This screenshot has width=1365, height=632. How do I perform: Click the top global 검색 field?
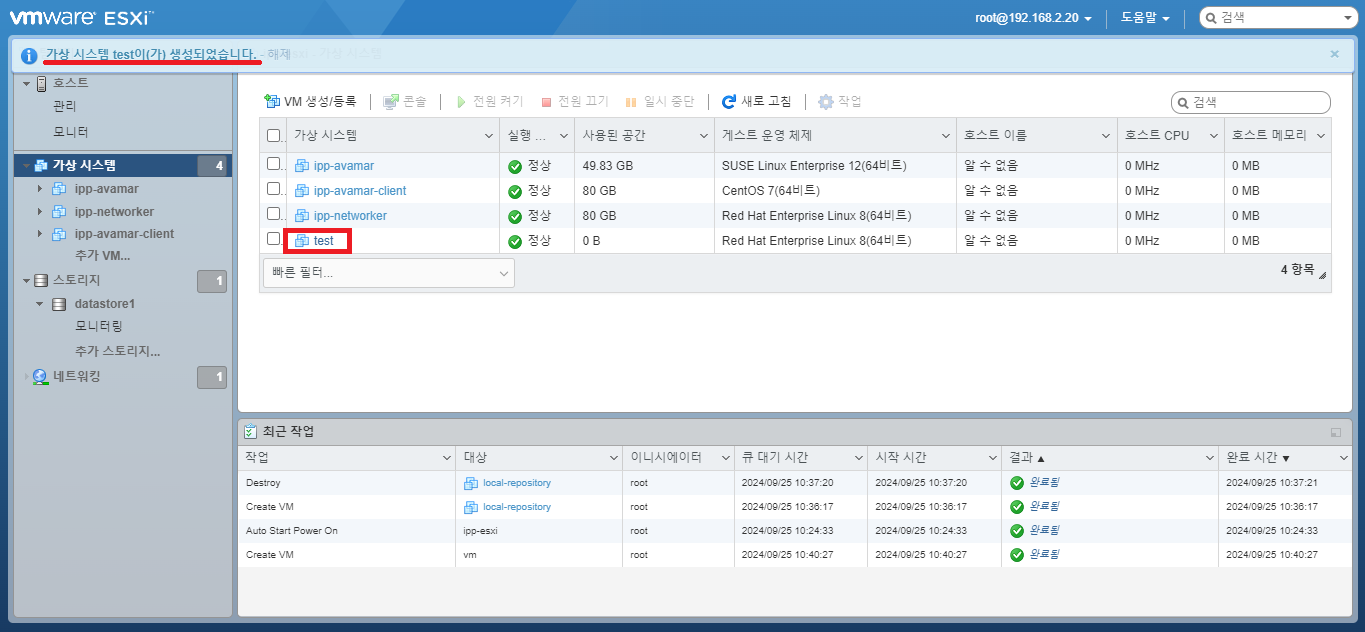click(x=1276, y=18)
